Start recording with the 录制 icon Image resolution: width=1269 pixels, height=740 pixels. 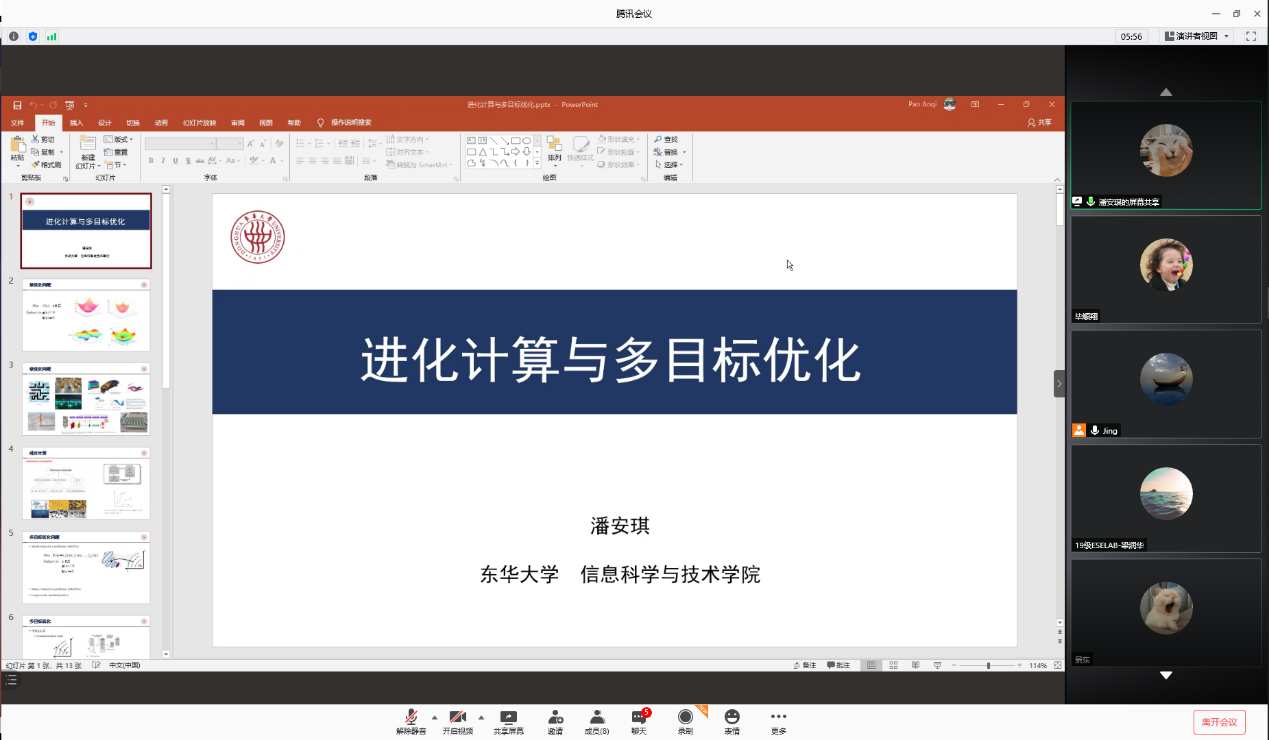tap(685, 718)
